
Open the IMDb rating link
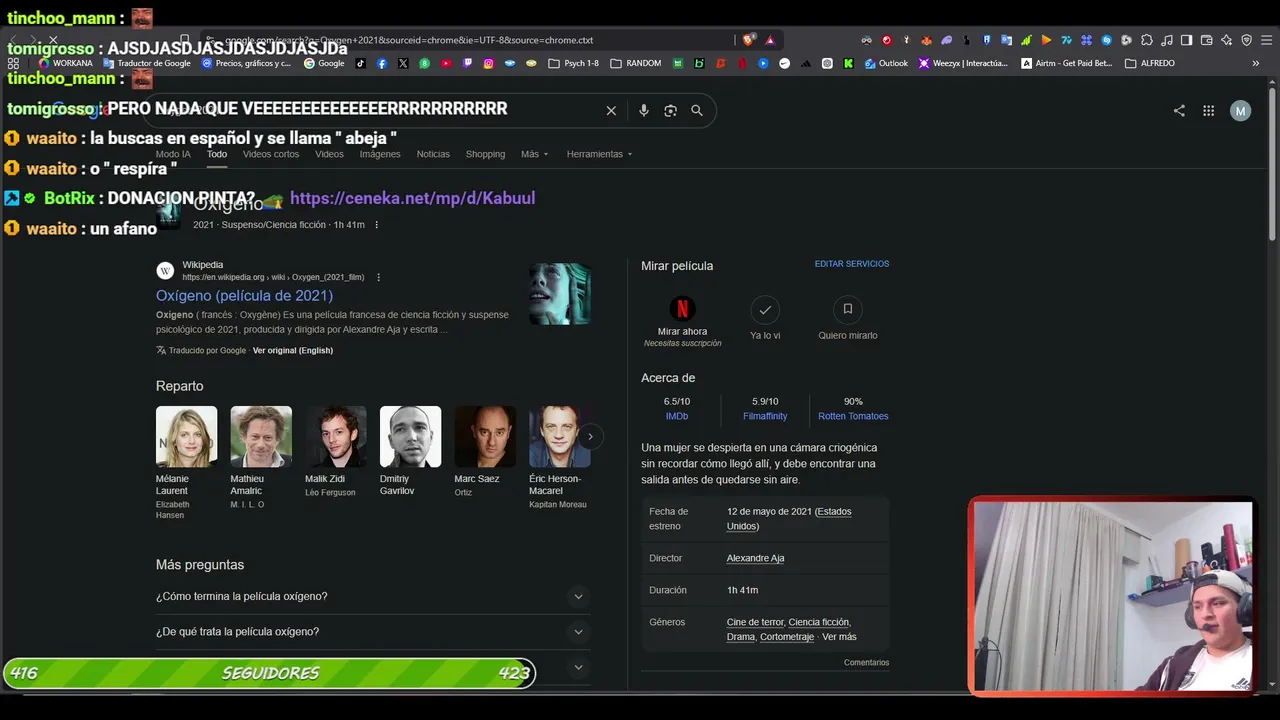(677, 416)
